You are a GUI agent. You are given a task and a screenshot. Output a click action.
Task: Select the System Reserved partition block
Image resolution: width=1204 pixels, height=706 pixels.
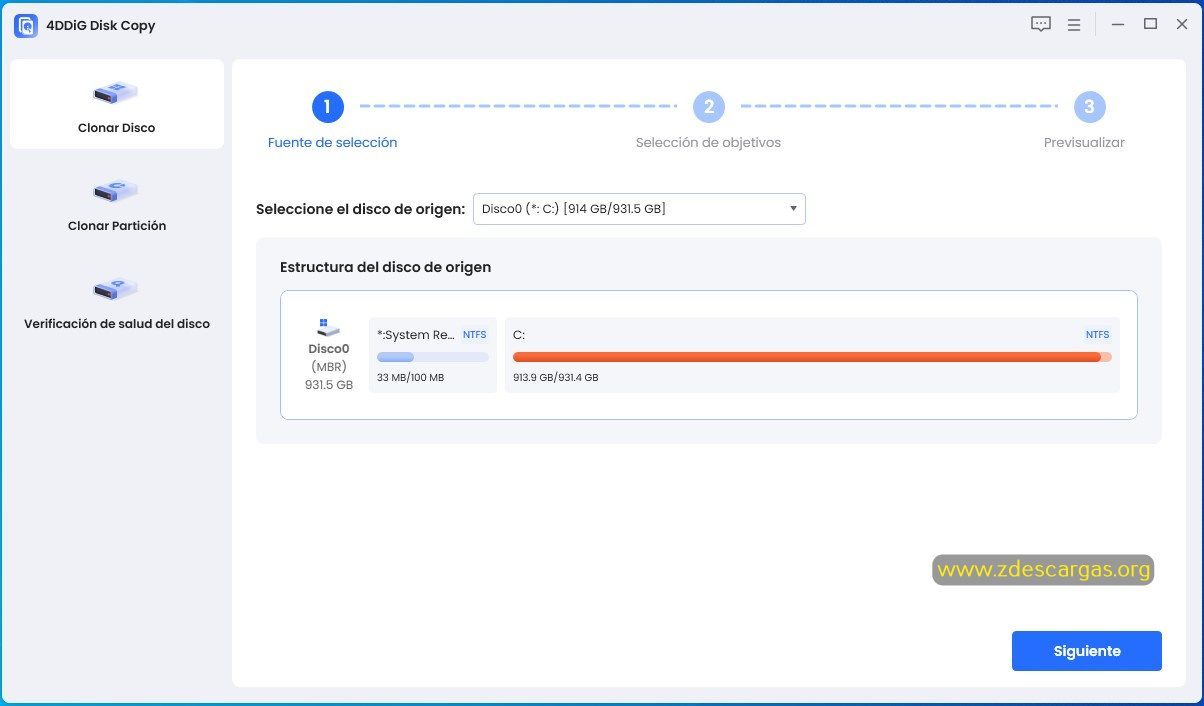433,355
